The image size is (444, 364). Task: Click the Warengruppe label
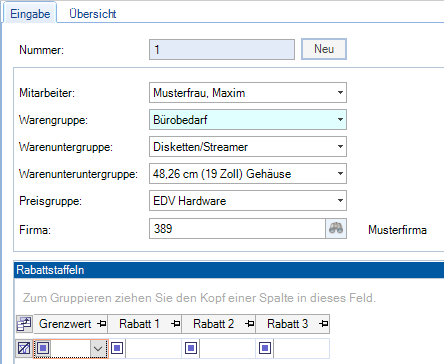pyautogui.click(x=53, y=120)
